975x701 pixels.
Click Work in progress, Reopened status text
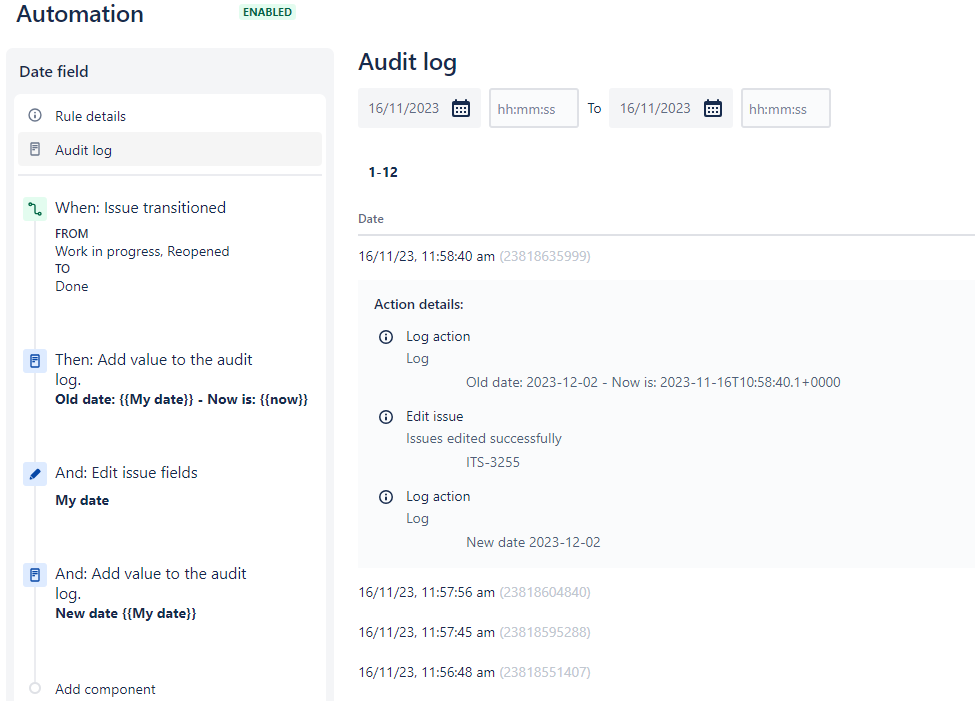click(x=142, y=251)
